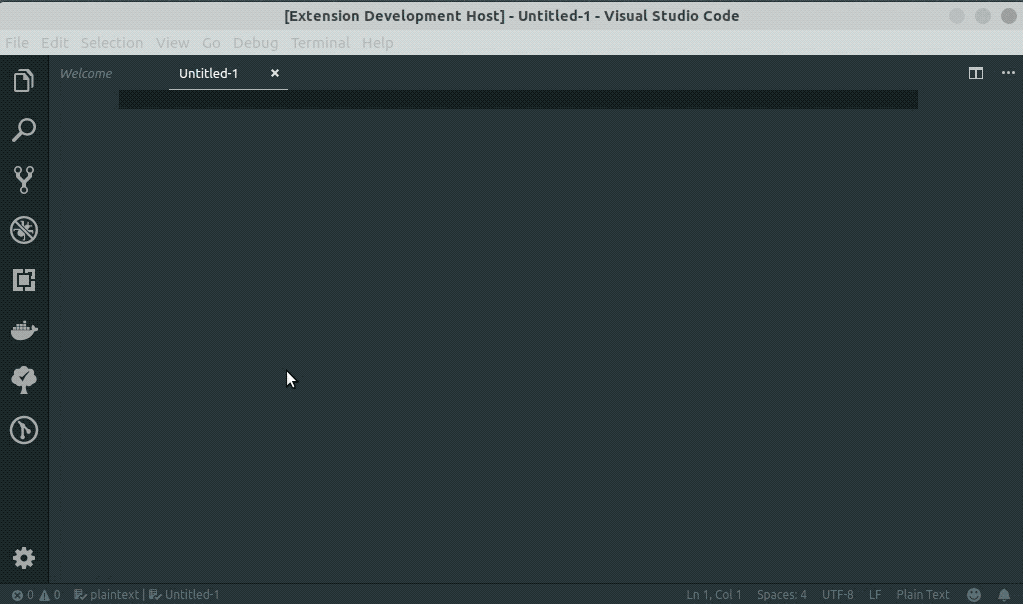The height and width of the screenshot is (604, 1023).
Task: Change indentation via Spaces: 4
Action: 782,595
